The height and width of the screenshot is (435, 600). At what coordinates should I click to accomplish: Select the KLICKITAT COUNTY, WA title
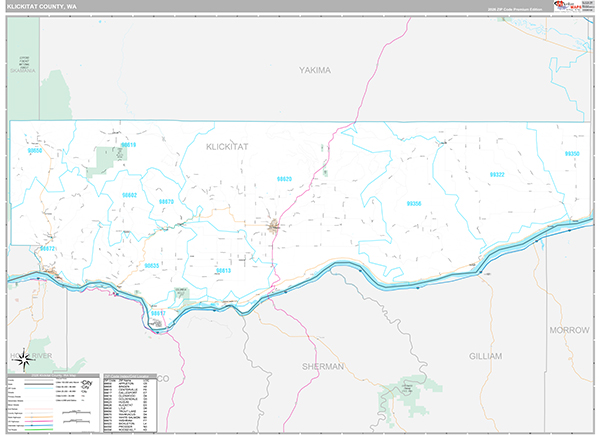click(x=42, y=7)
